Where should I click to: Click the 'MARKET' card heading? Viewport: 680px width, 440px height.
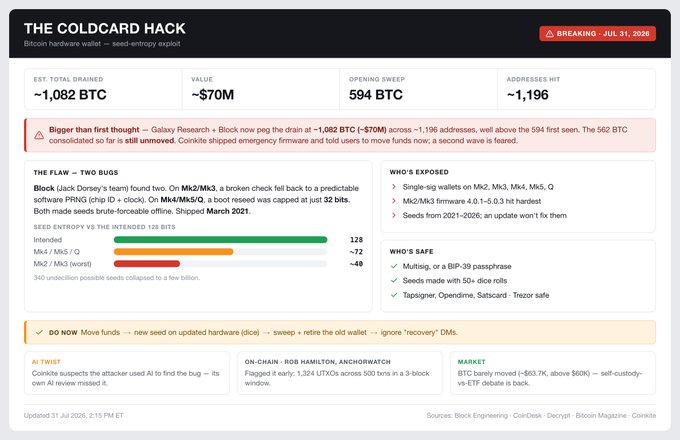point(471,362)
